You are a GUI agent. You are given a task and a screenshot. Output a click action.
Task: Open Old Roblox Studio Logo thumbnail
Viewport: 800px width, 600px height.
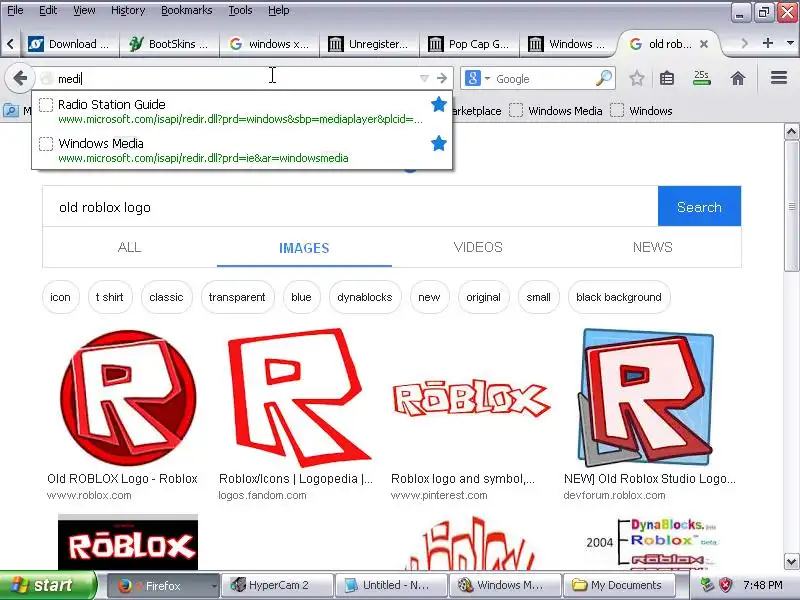[646, 398]
